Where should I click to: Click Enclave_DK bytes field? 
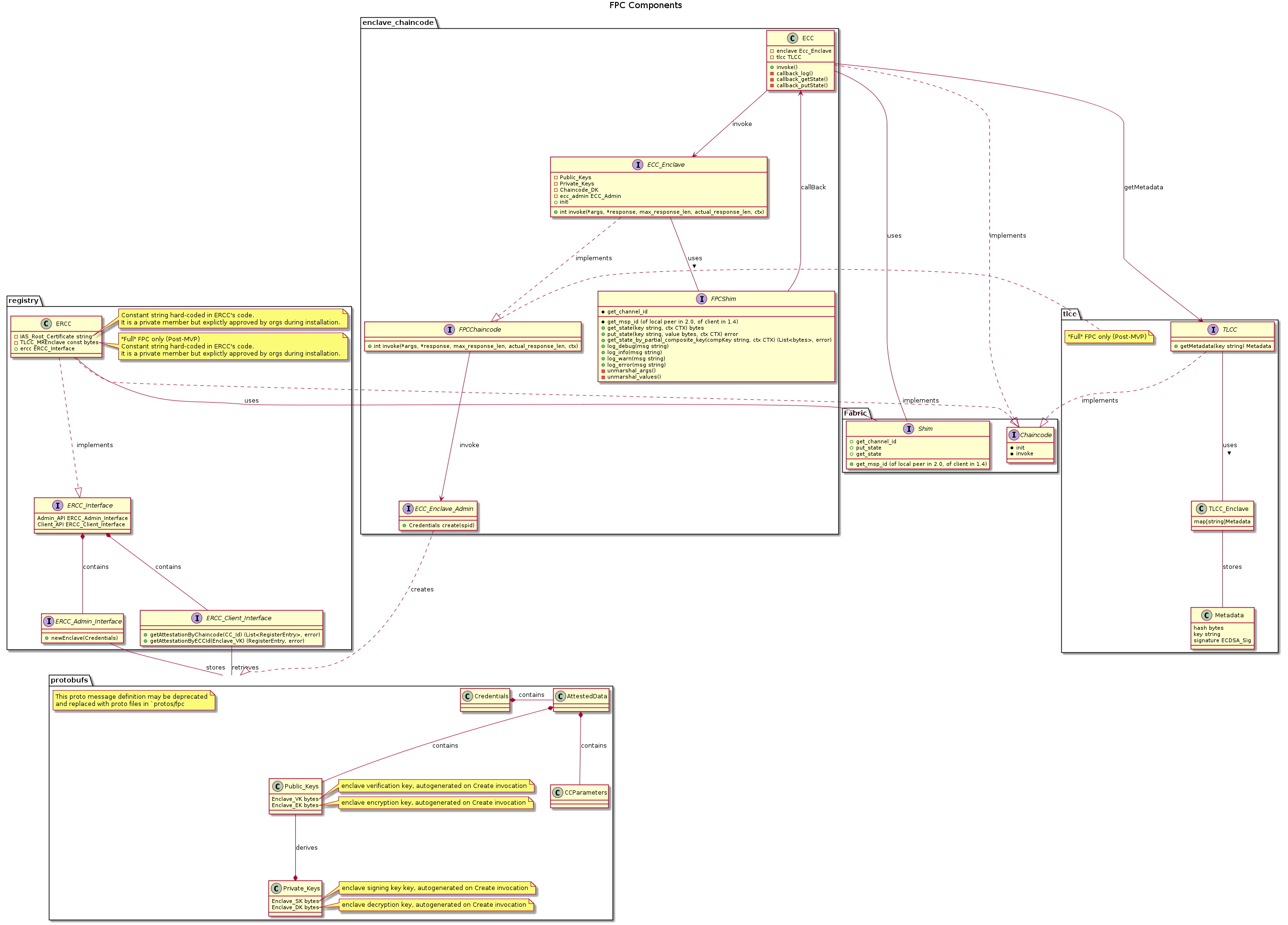pos(295,907)
